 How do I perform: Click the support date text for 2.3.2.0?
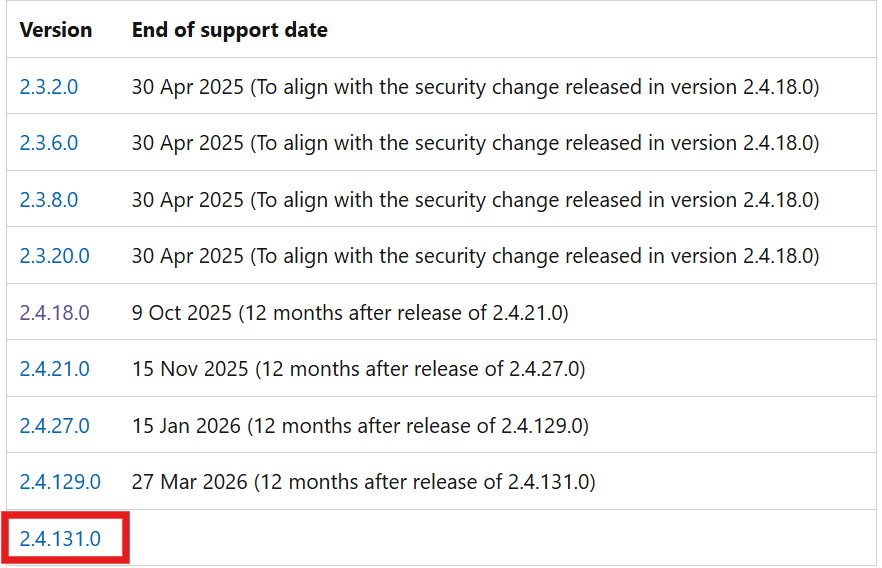click(x=475, y=87)
